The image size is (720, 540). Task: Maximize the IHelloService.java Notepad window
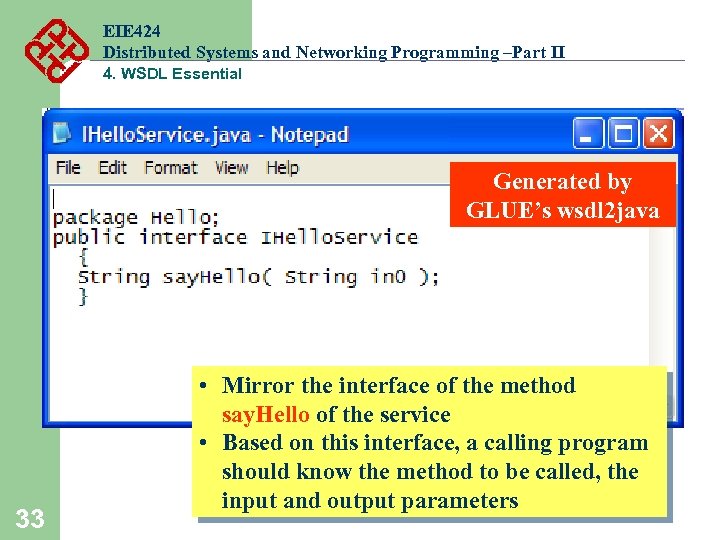(x=623, y=133)
